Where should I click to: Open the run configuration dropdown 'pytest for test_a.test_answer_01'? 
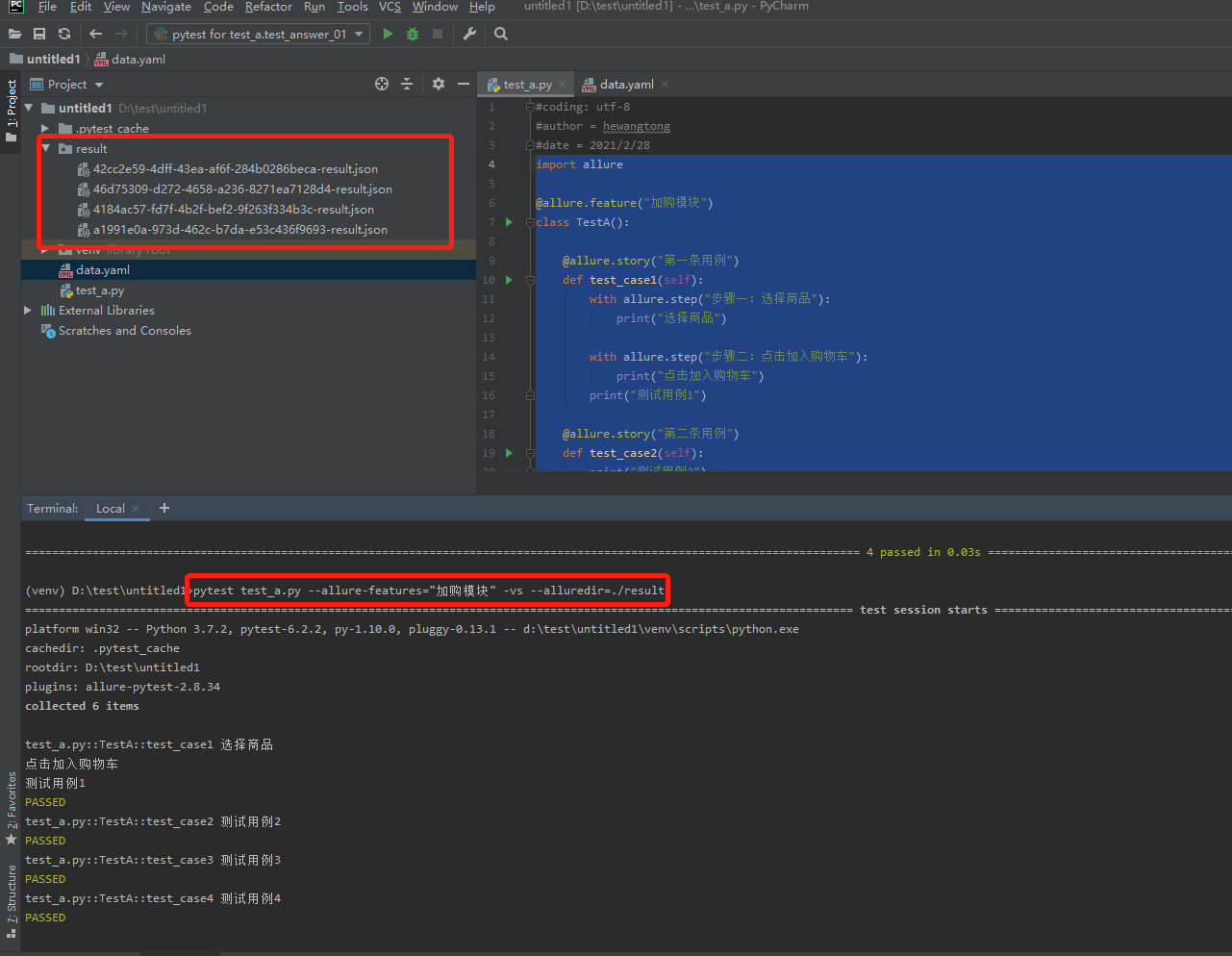point(258,34)
